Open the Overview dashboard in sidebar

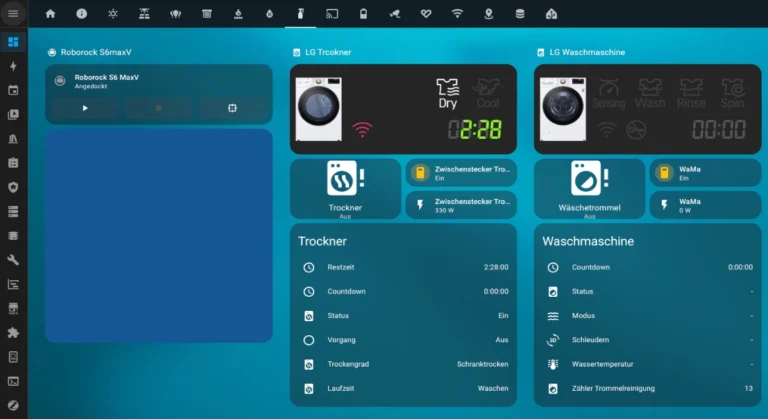13,42
